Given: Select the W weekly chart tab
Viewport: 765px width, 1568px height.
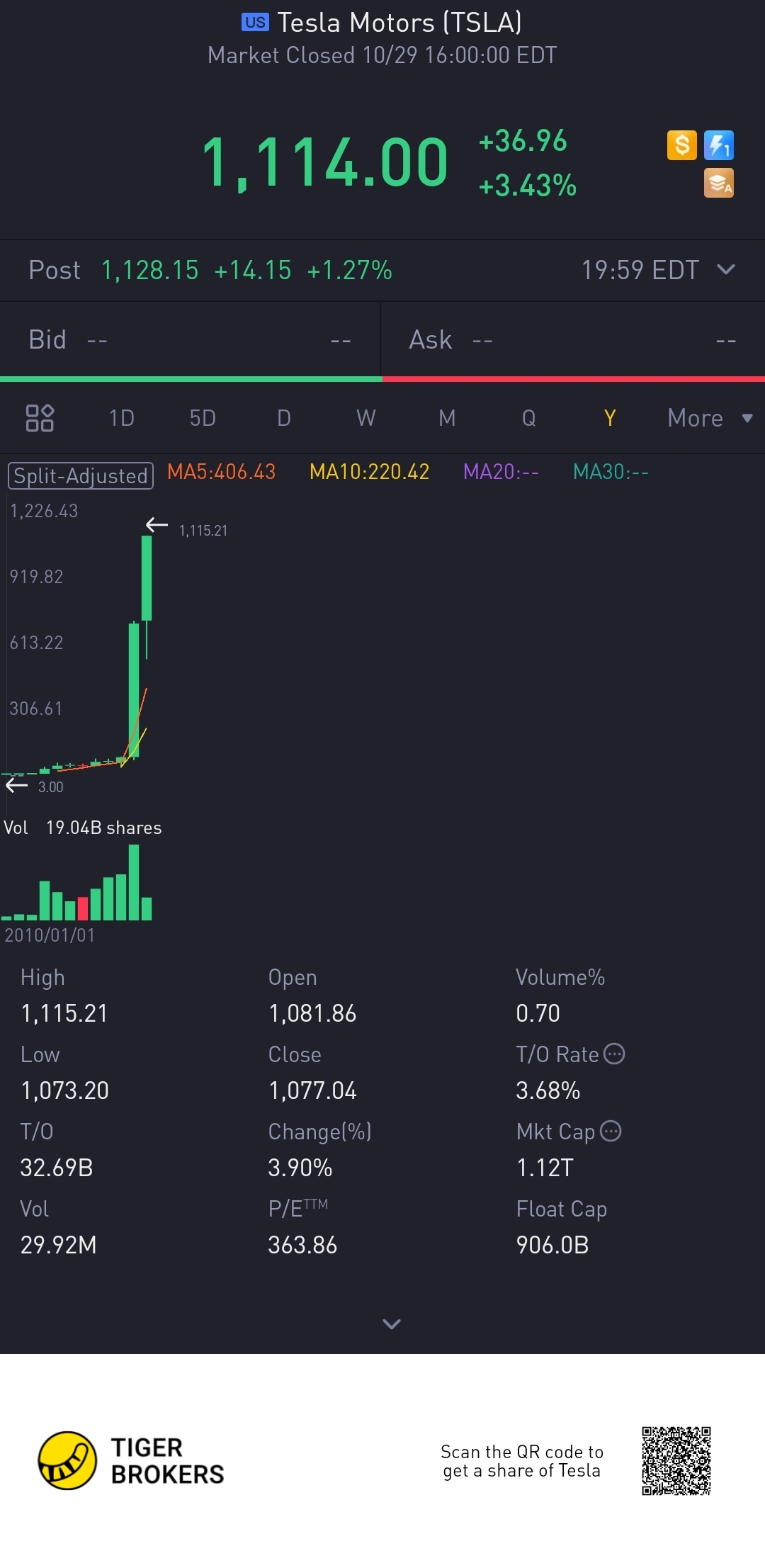Looking at the screenshot, I should 366,418.
